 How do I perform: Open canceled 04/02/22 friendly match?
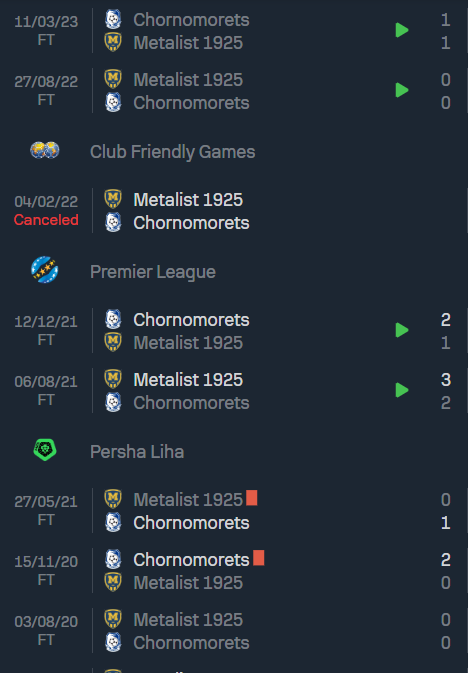pos(234,211)
